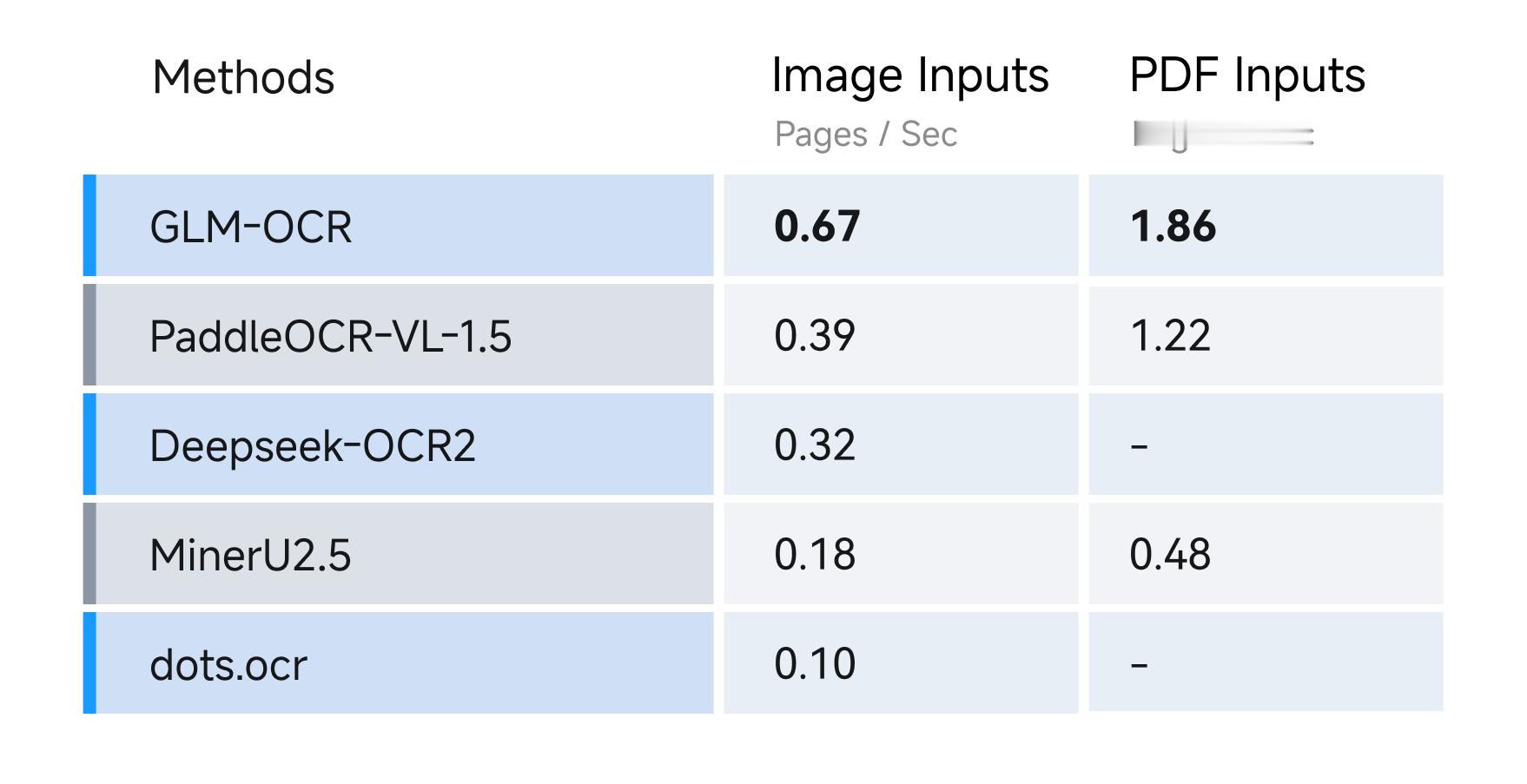Select the GLM-OCR row label
The height and width of the screenshot is (784, 1527).
(x=399, y=226)
